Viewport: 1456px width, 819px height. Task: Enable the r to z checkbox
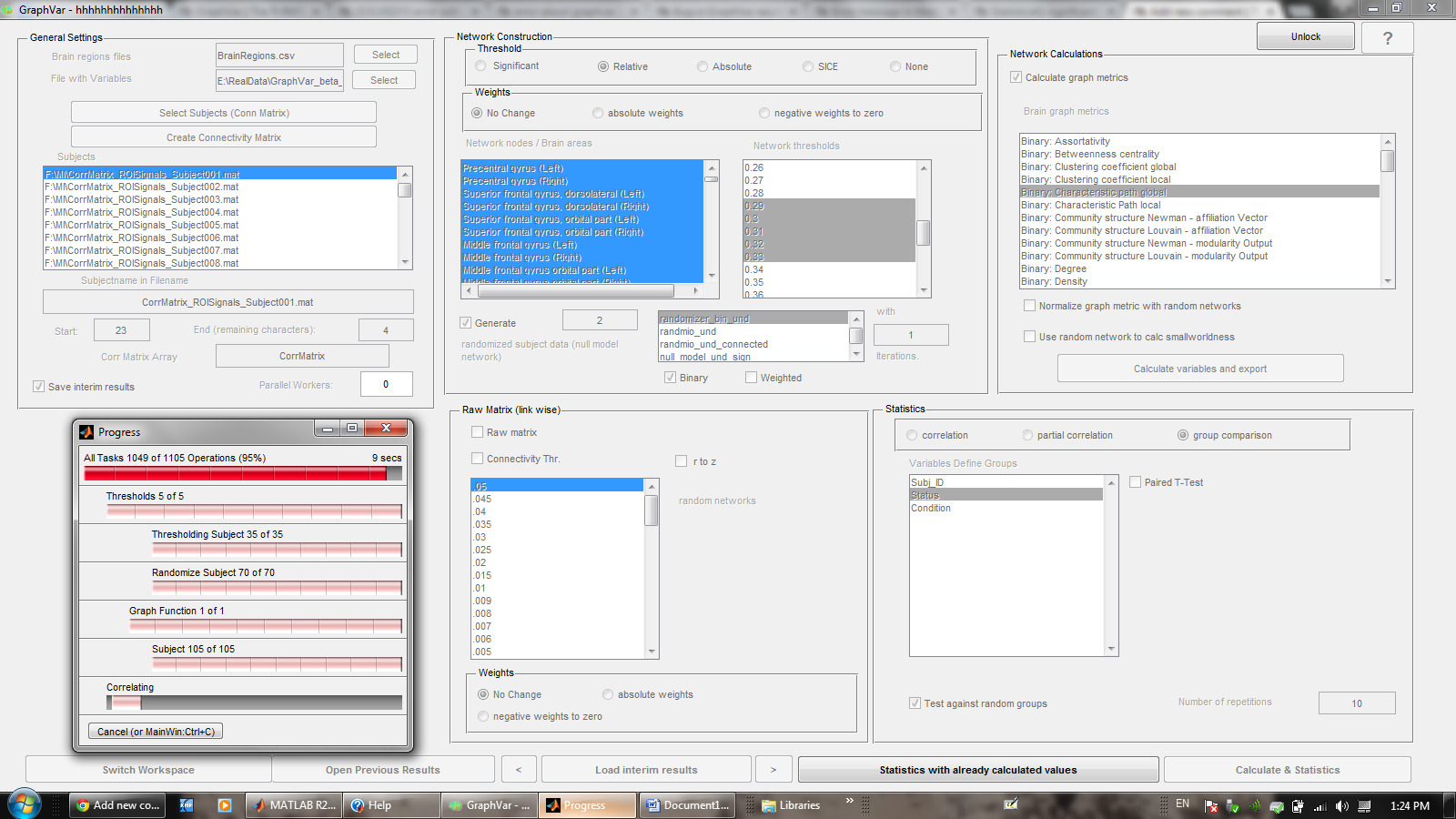[681, 461]
